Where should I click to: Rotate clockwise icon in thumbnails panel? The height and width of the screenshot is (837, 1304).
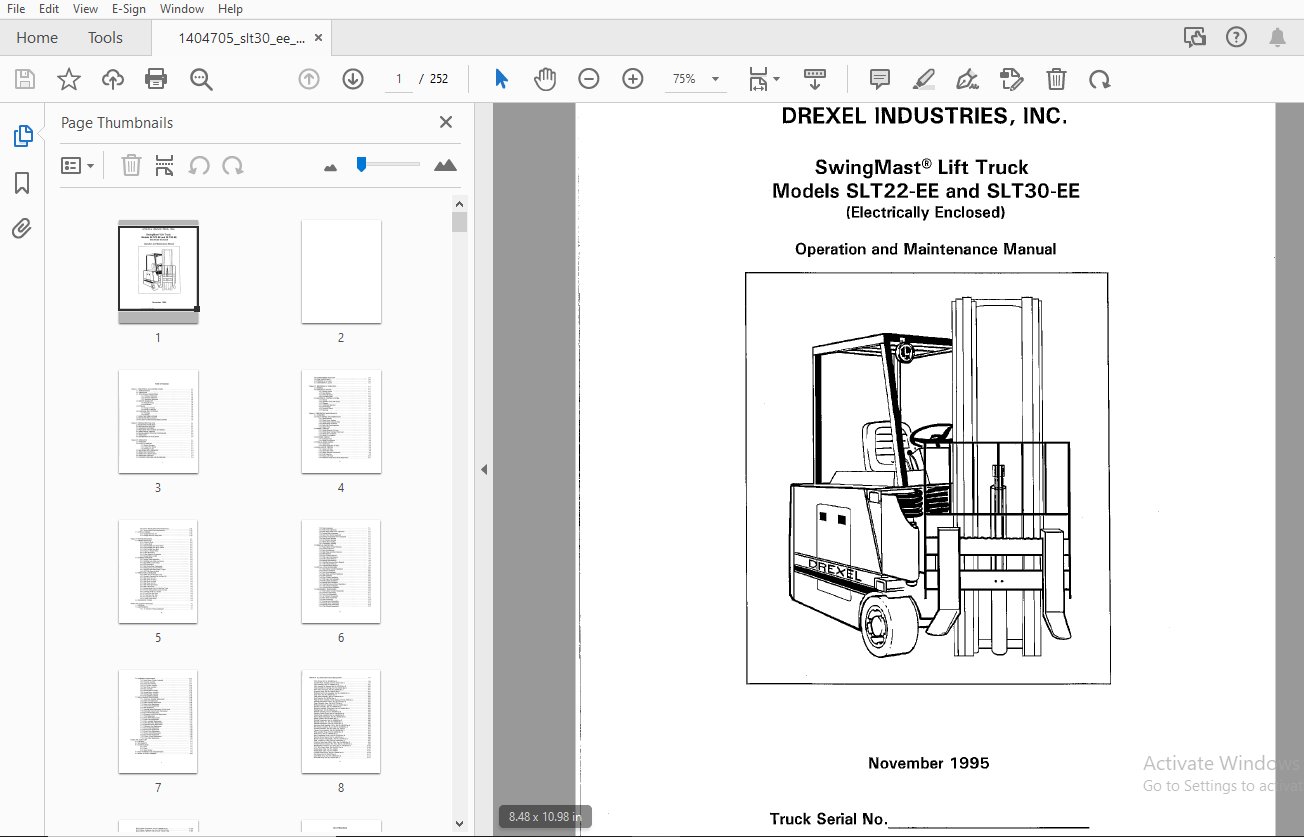pyautogui.click(x=233, y=165)
